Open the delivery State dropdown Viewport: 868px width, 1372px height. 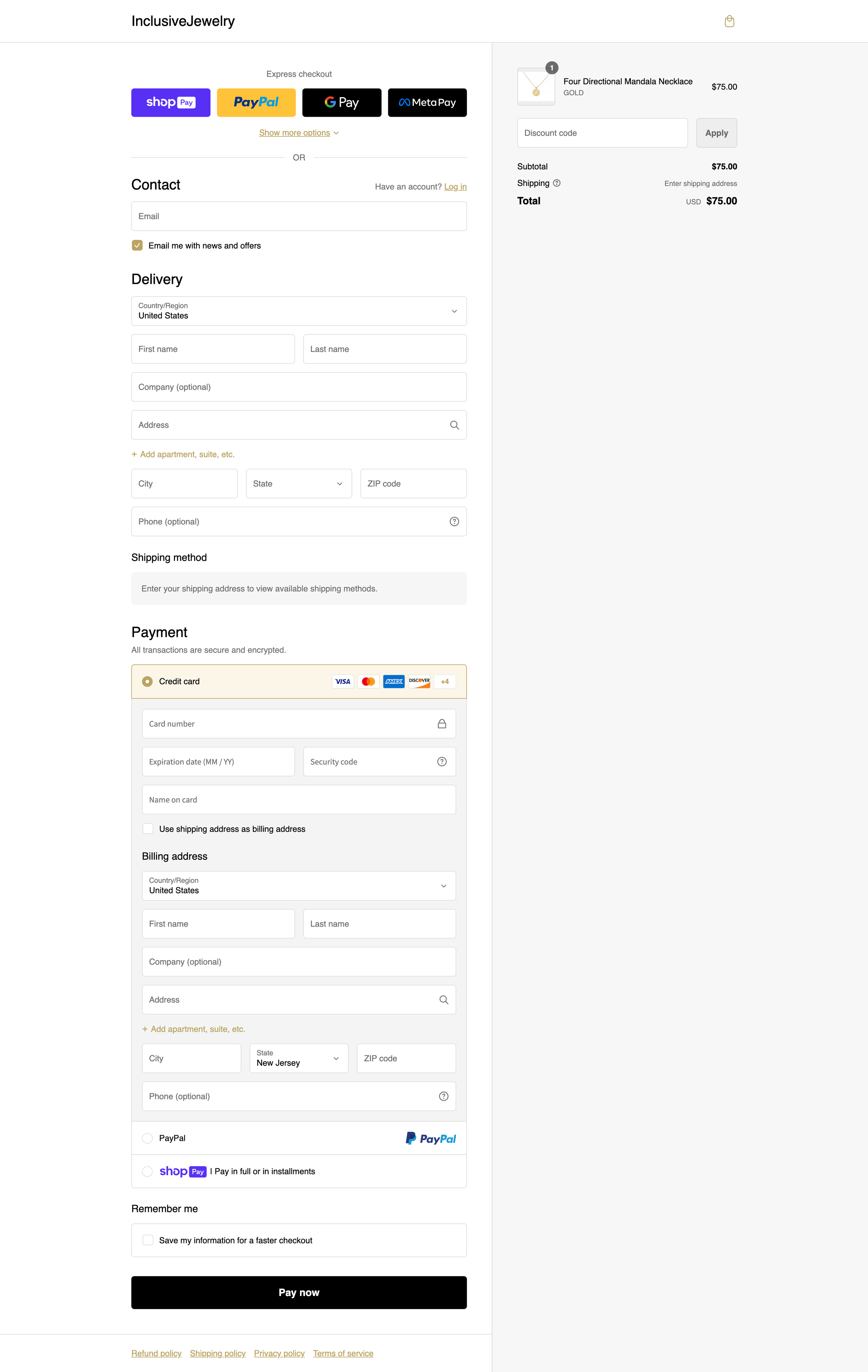coord(299,484)
